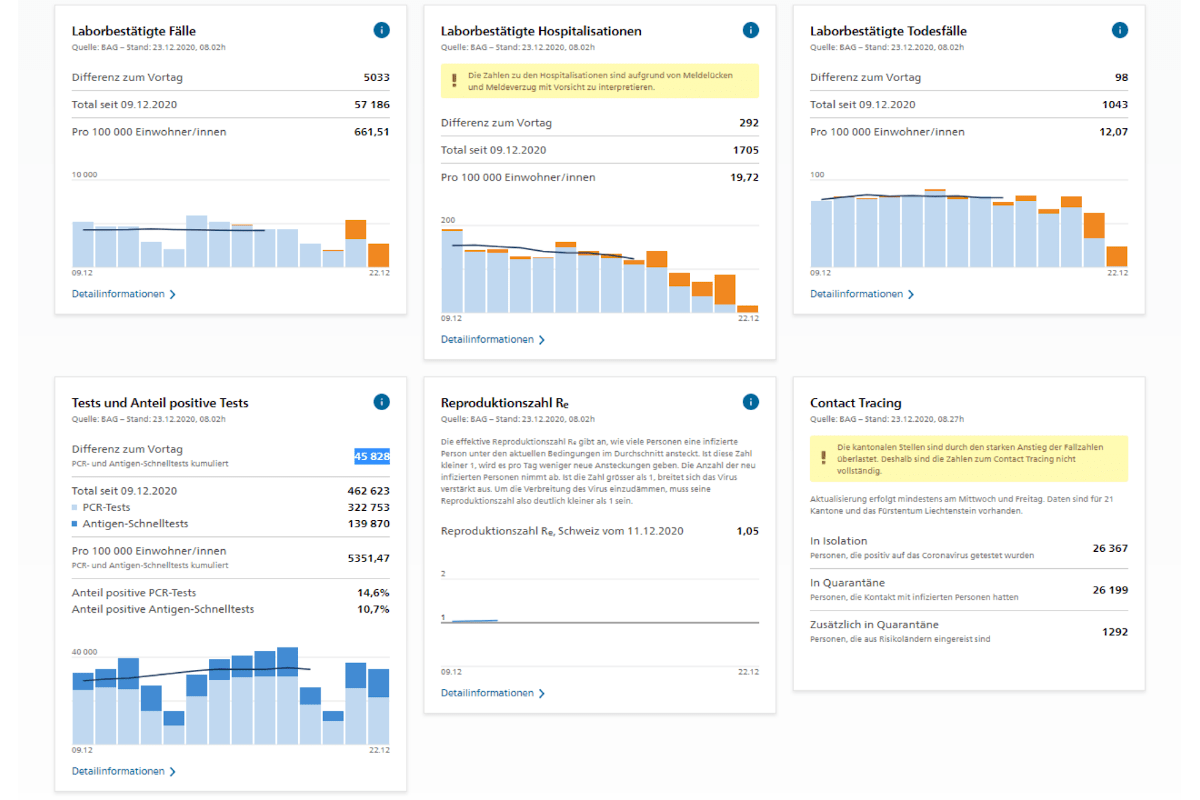Click Zusätzlich in Quarantäne count 1292
1200x800 pixels.
pos(1115,632)
